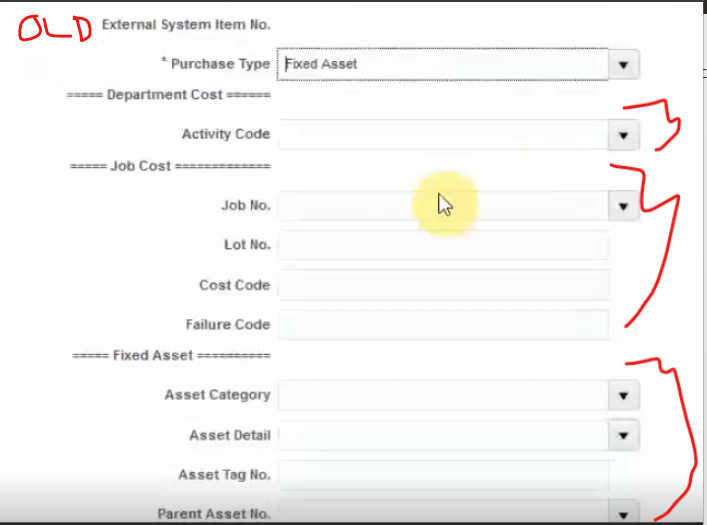Open the Job No. dropdown arrow
This screenshot has height=525, width=707.
[624, 206]
